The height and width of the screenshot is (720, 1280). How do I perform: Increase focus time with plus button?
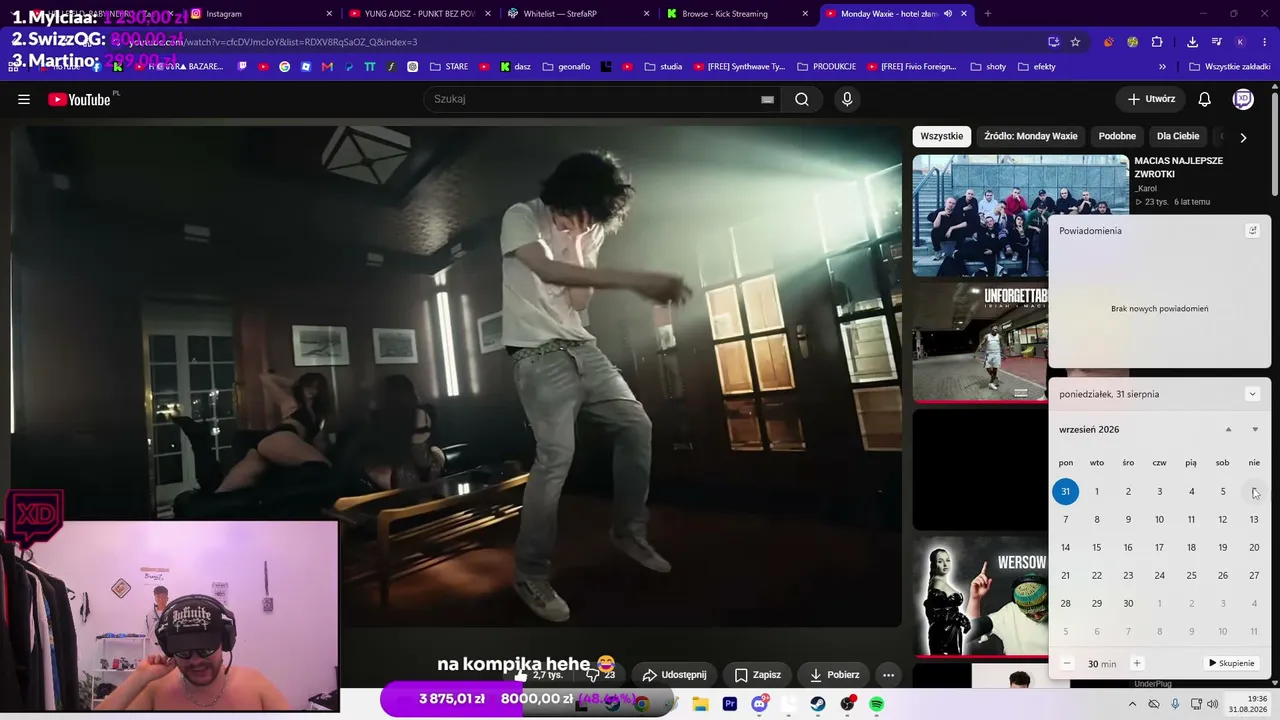tap(1136, 663)
